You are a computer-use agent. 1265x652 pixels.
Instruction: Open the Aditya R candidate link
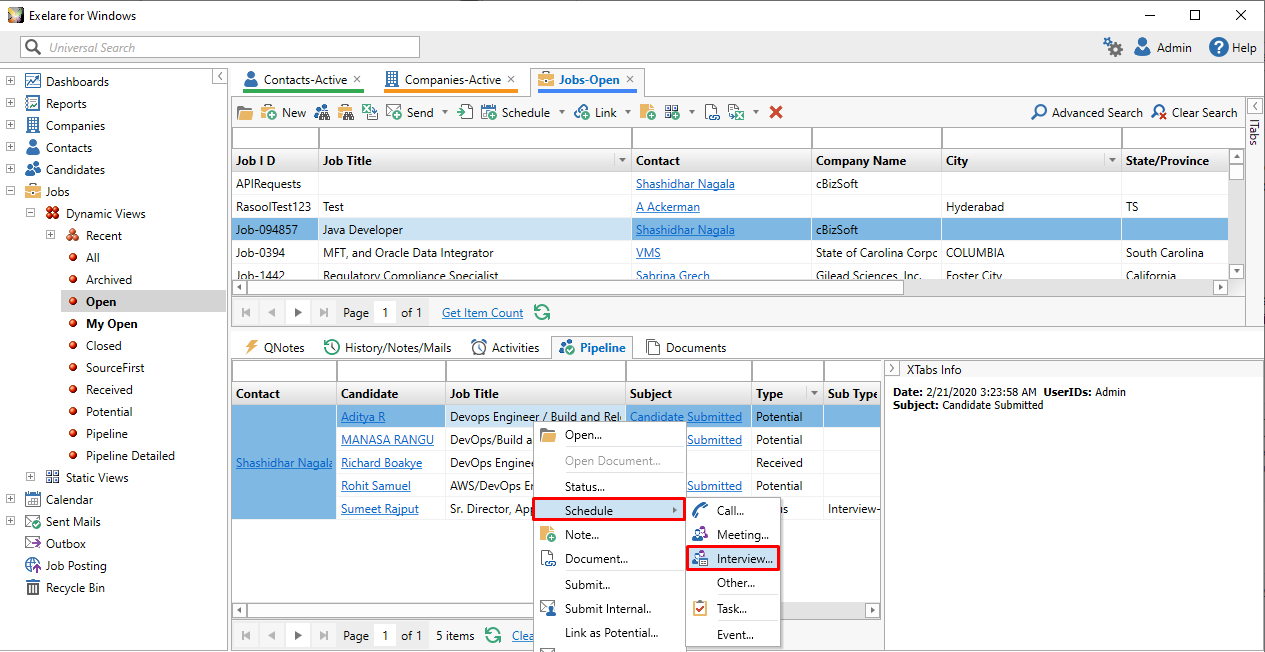pyautogui.click(x=363, y=417)
